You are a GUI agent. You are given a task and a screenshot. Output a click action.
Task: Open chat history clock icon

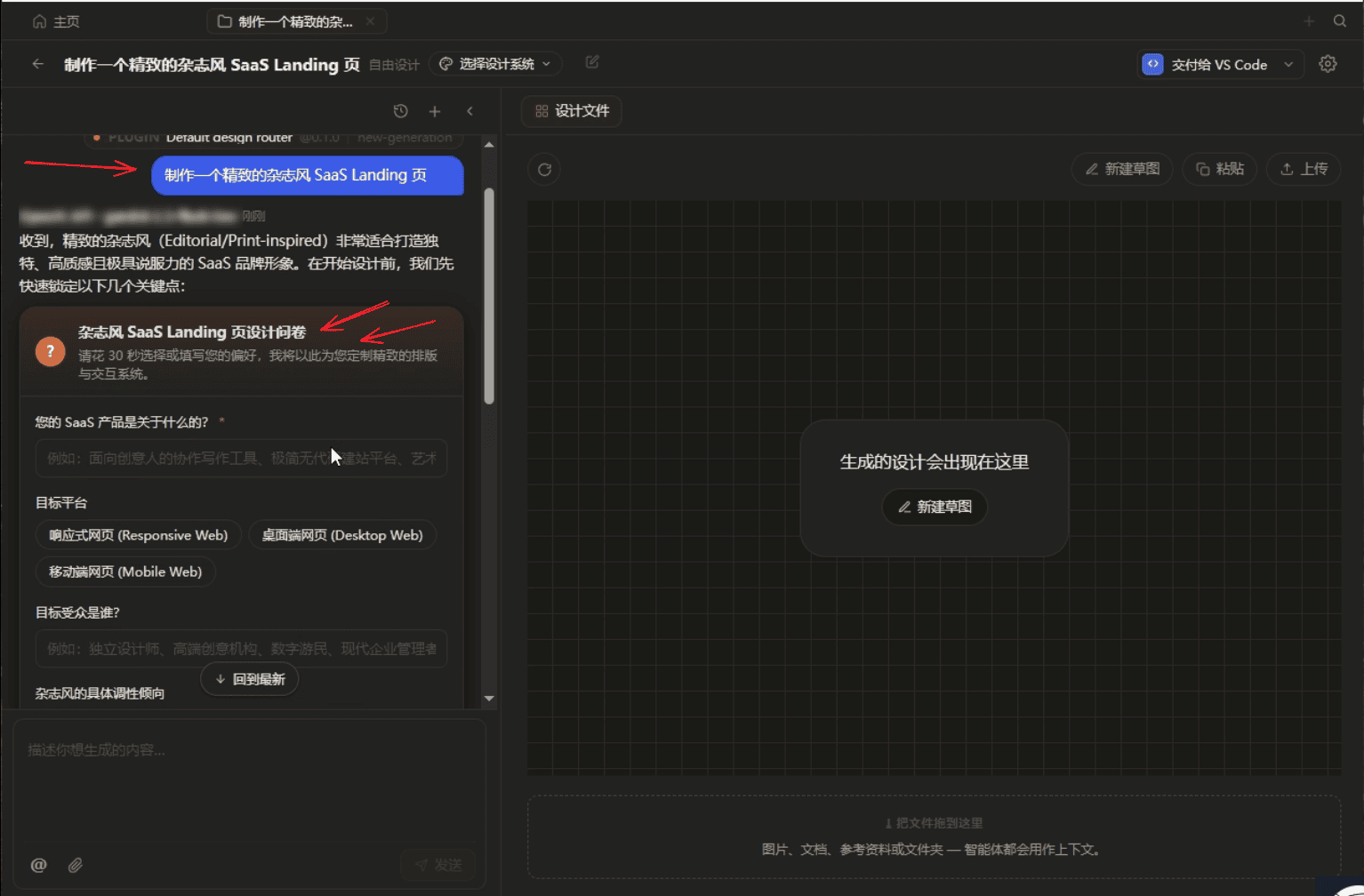pos(401,111)
